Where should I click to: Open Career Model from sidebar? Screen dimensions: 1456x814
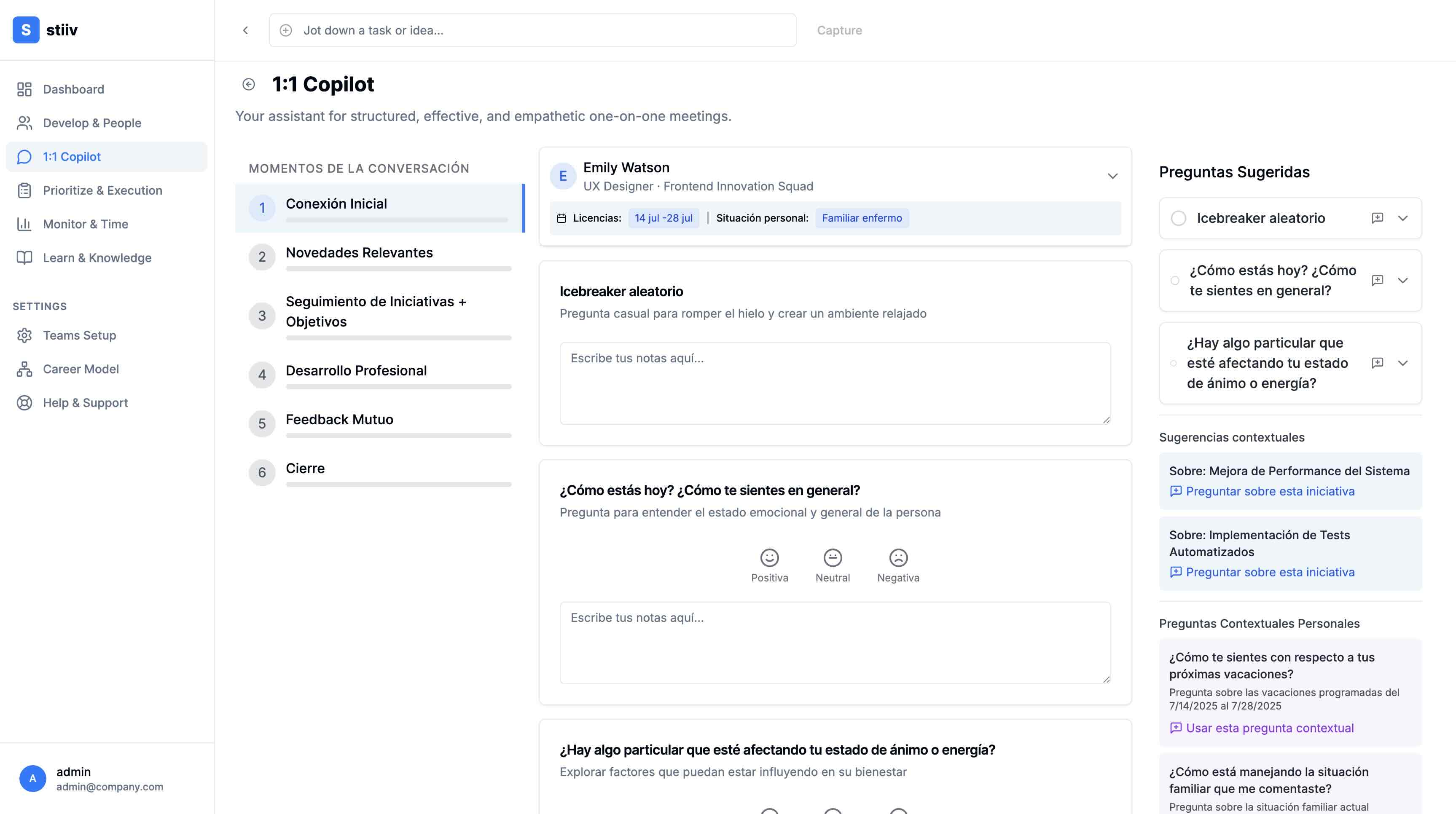pos(81,369)
